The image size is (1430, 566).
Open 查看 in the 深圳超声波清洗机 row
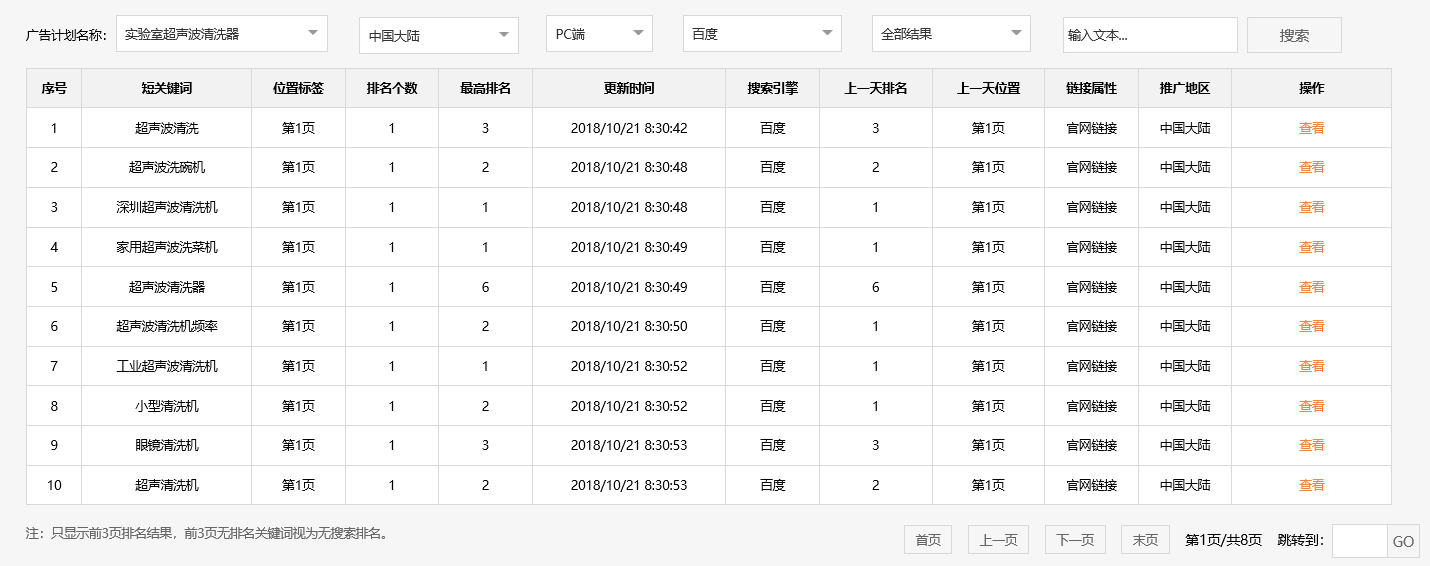point(1311,207)
